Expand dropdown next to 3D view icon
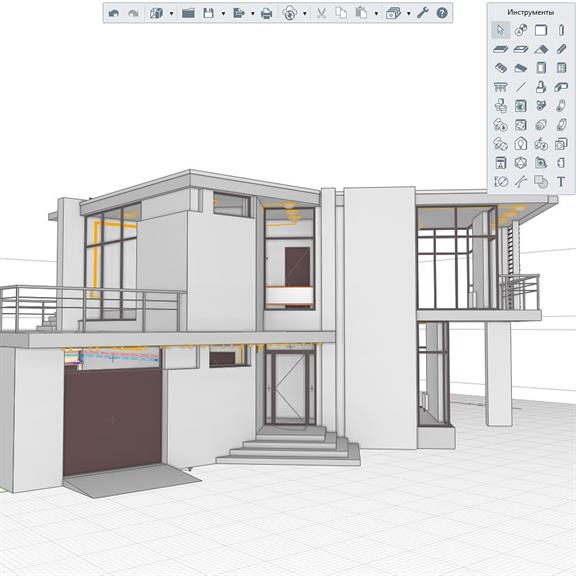 171,14
